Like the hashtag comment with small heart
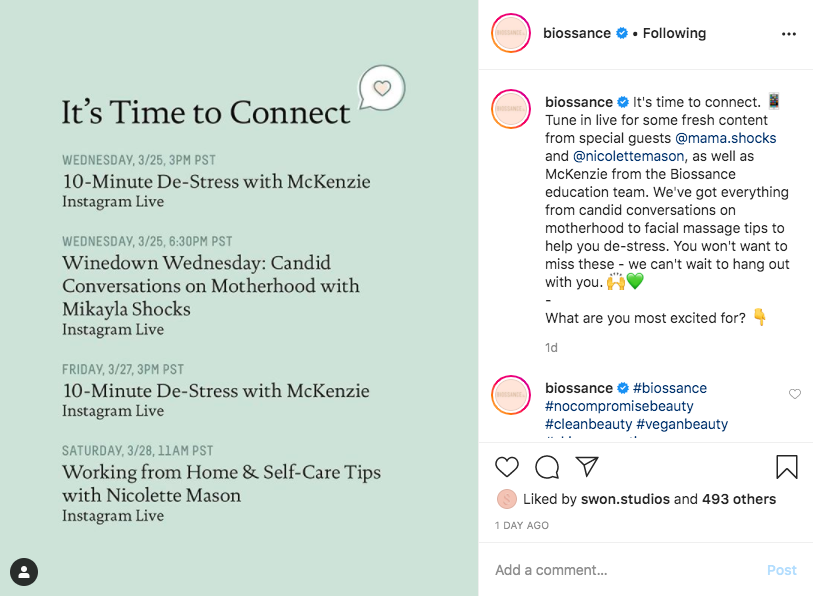Screen dimensions: 813x596 click(x=795, y=394)
